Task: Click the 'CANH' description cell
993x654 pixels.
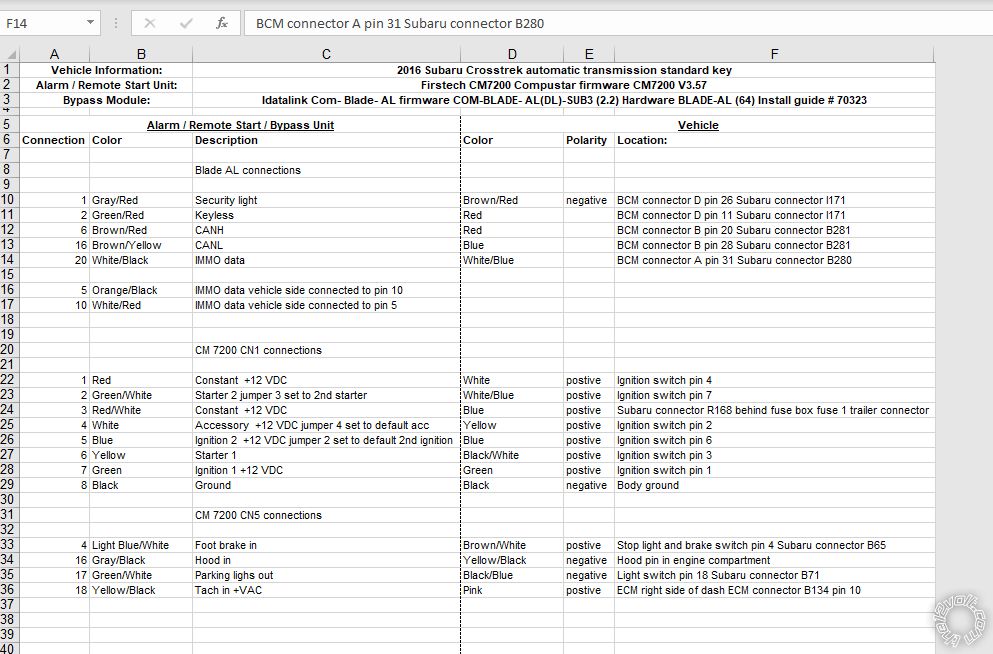Action: click(x=326, y=230)
